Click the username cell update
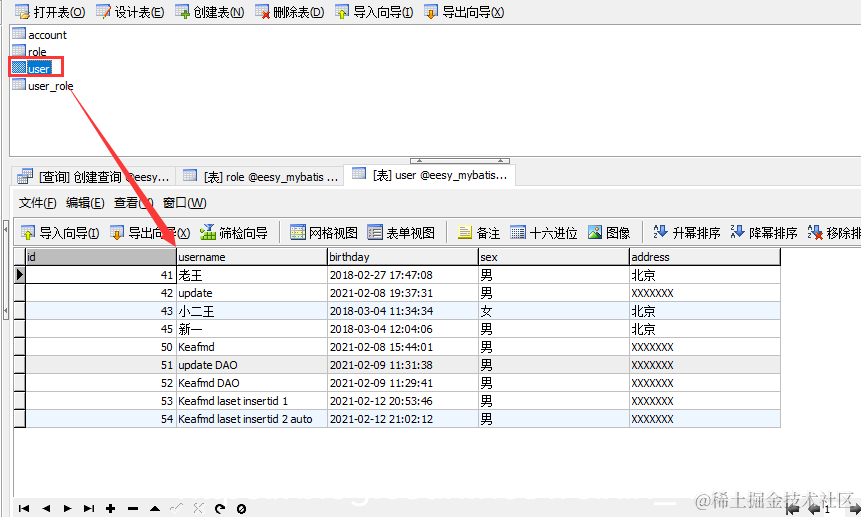The image size is (861, 517). click(251, 293)
